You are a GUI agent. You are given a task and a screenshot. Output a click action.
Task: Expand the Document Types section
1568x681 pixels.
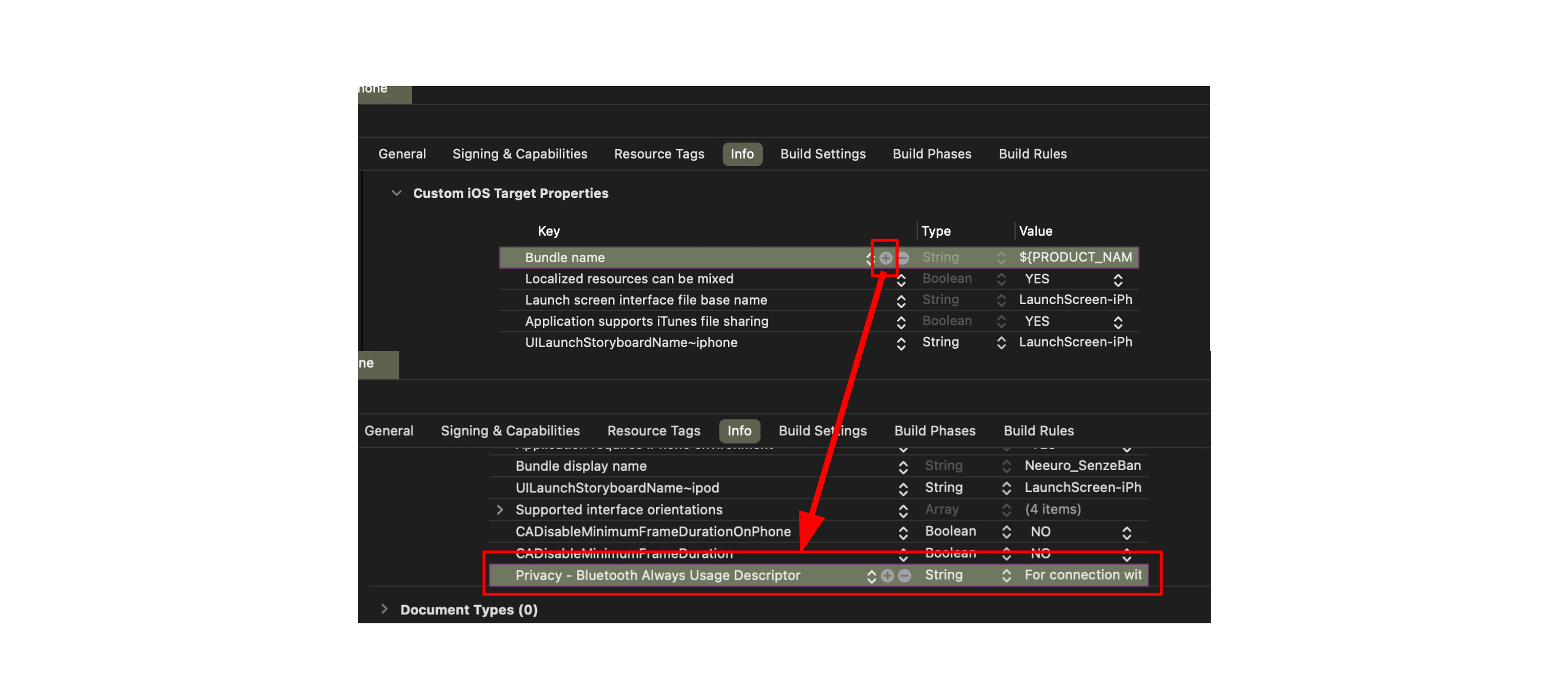(x=386, y=609)
